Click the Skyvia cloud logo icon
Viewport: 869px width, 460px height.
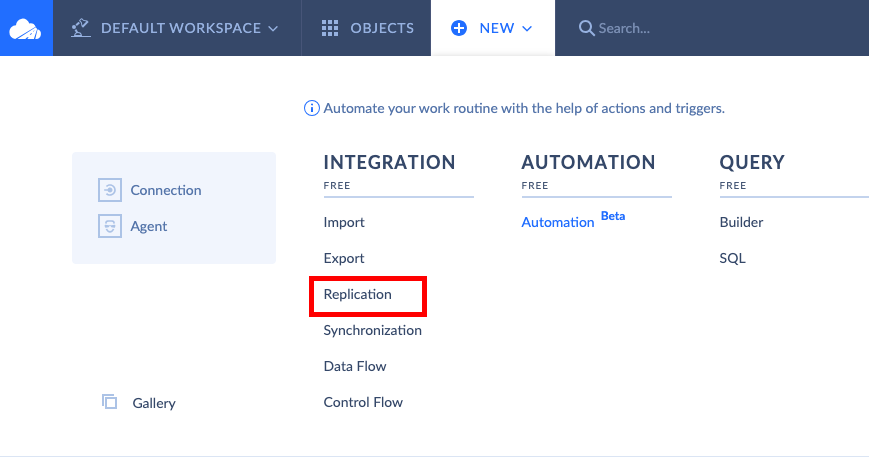click(25, 29)
